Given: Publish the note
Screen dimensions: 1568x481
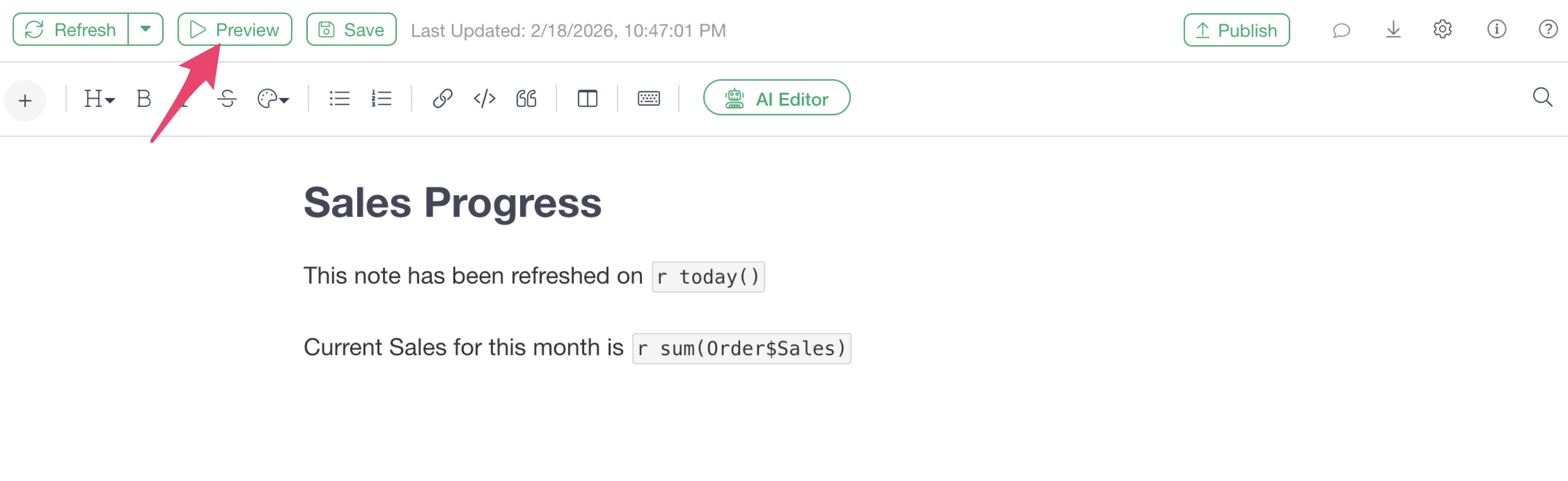Looking at the screenshot, I should tap(1236, 31).
